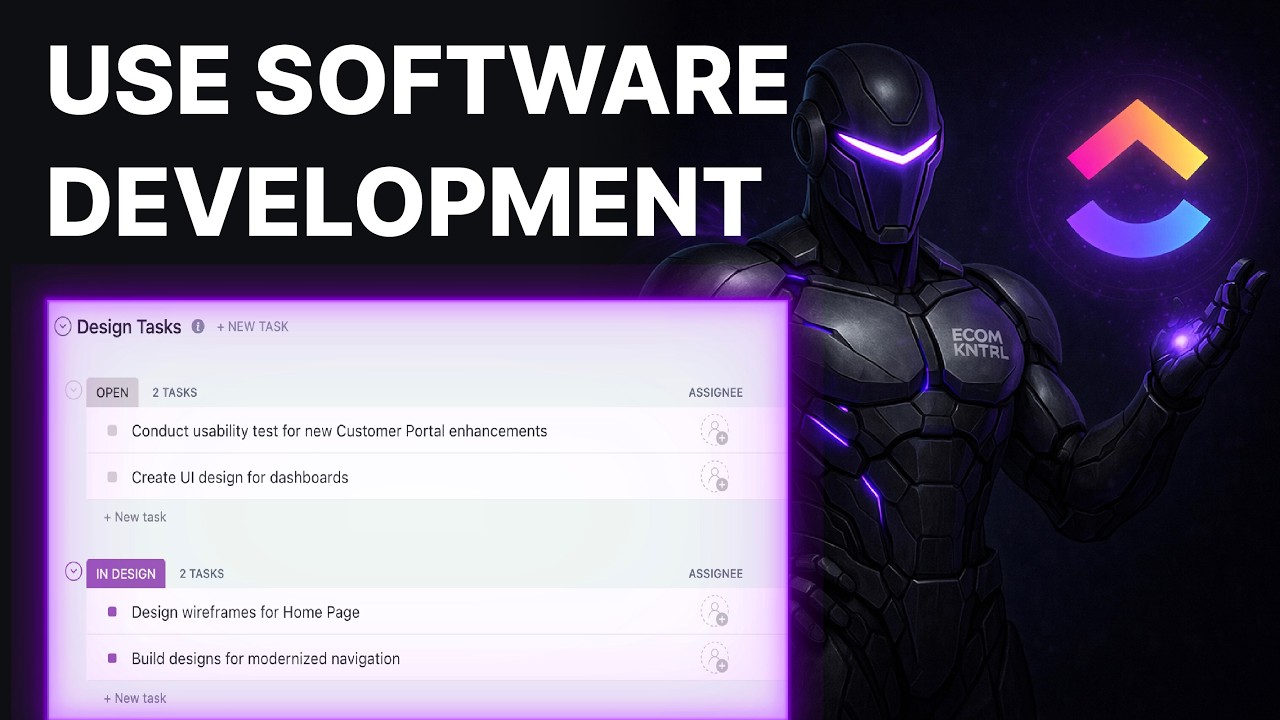Screen dimensions: 1280x720
Task: Assign user to Build designs task
Action: [715, 658]
